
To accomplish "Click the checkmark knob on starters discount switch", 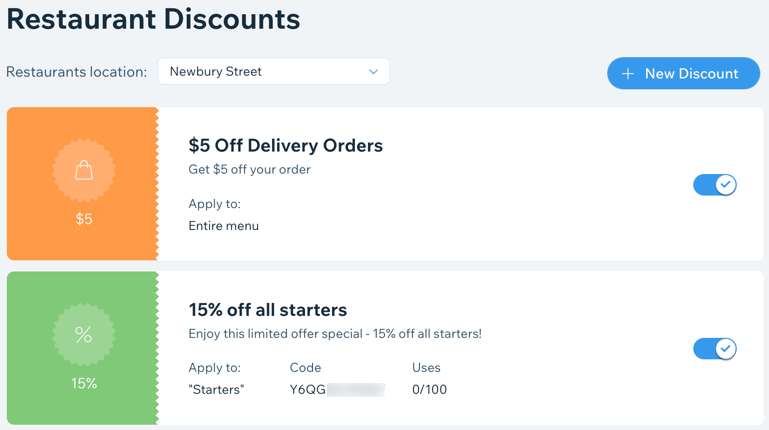I will [725, 349].
